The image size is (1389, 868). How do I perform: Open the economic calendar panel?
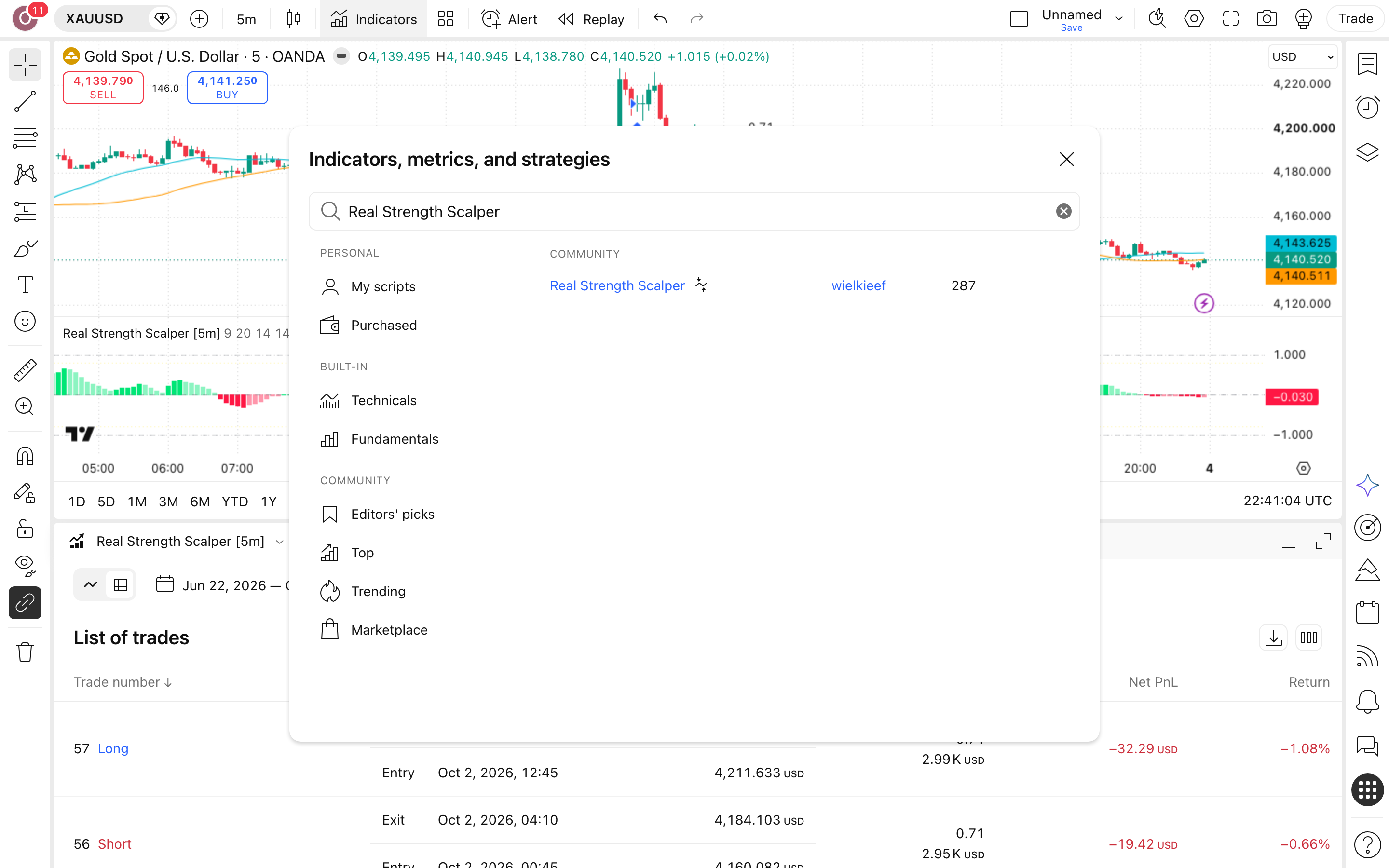click(x=1367, y=612)
